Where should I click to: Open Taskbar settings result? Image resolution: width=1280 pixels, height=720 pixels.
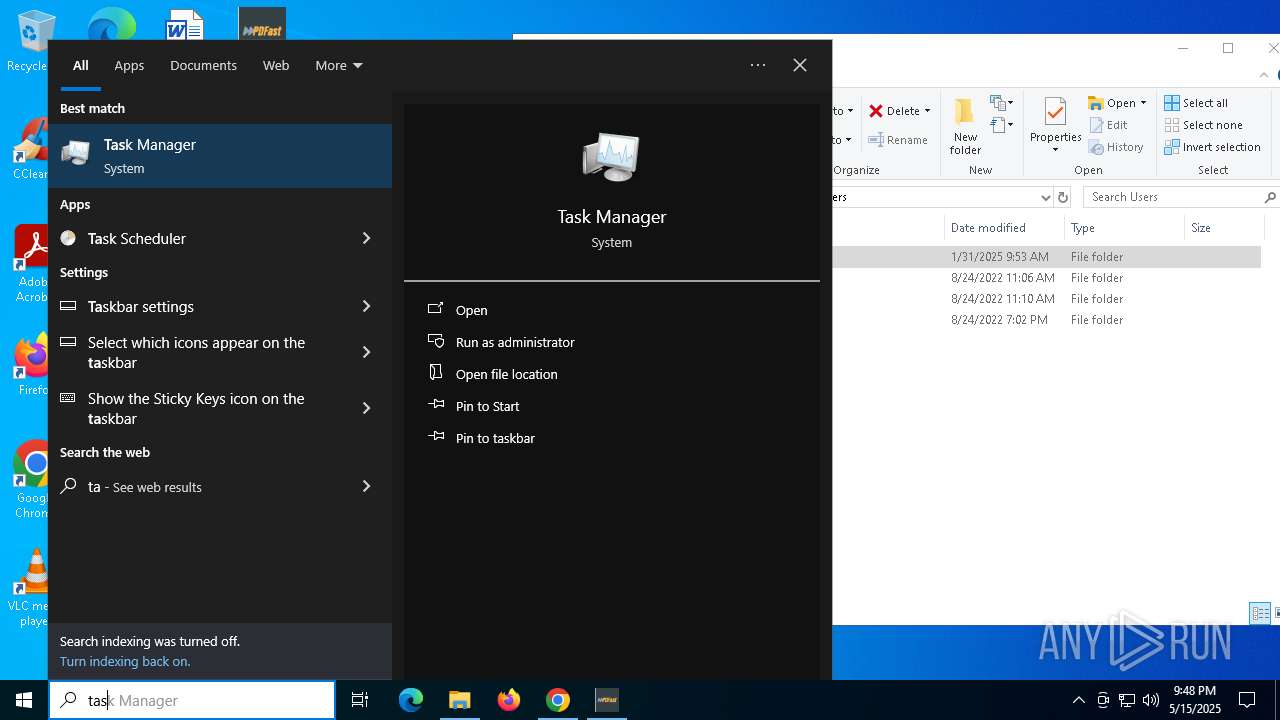pos(220,306)
